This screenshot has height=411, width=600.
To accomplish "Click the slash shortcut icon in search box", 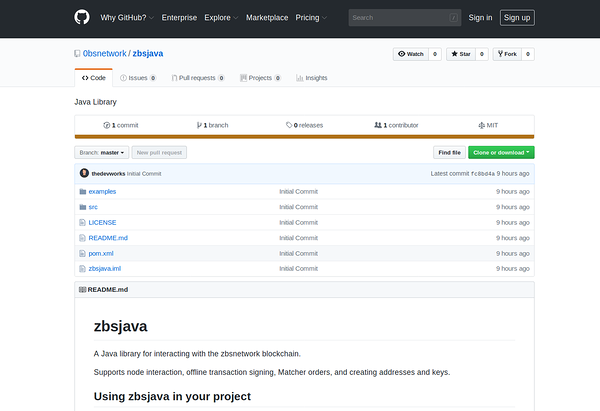I will [x=453, y=18].
